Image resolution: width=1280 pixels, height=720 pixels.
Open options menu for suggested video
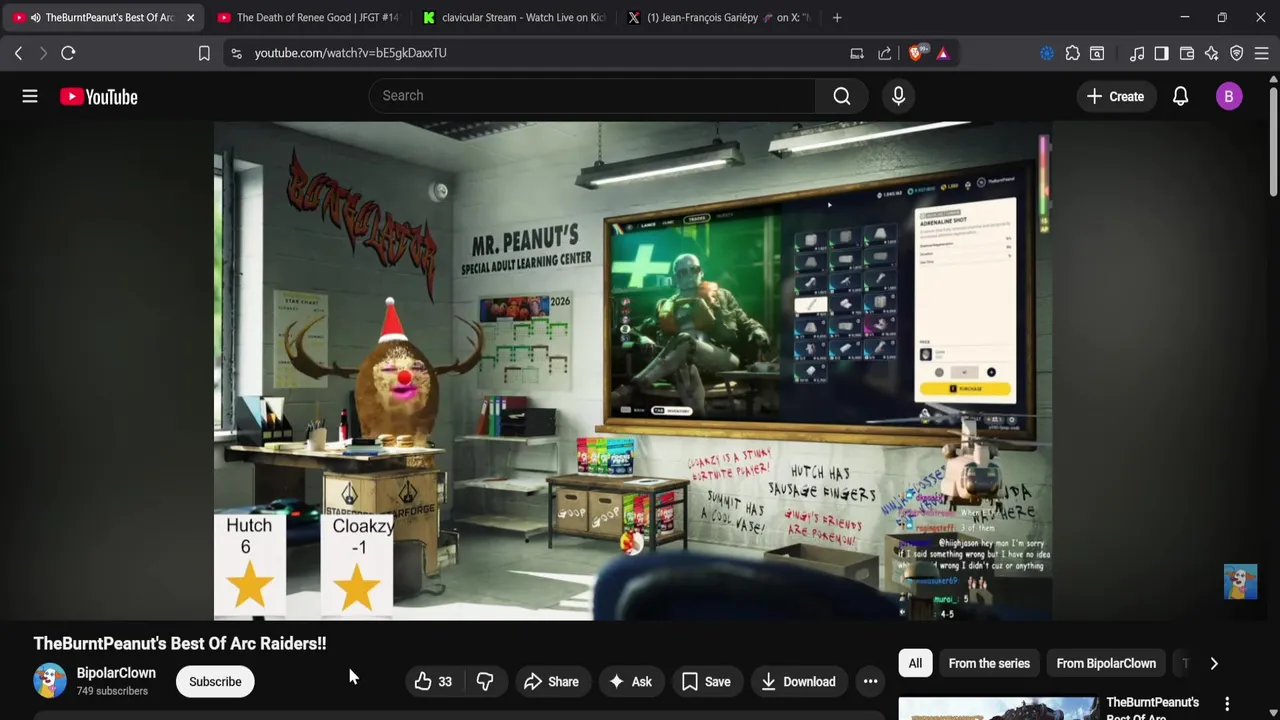[x=1227, y=705]
